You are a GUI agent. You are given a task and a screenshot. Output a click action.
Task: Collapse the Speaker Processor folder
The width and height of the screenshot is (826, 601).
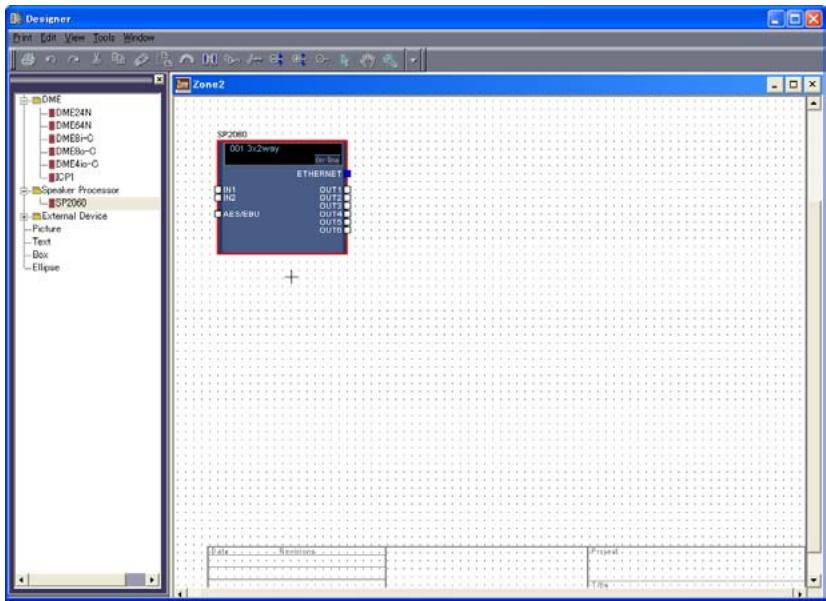click(24, 190)
